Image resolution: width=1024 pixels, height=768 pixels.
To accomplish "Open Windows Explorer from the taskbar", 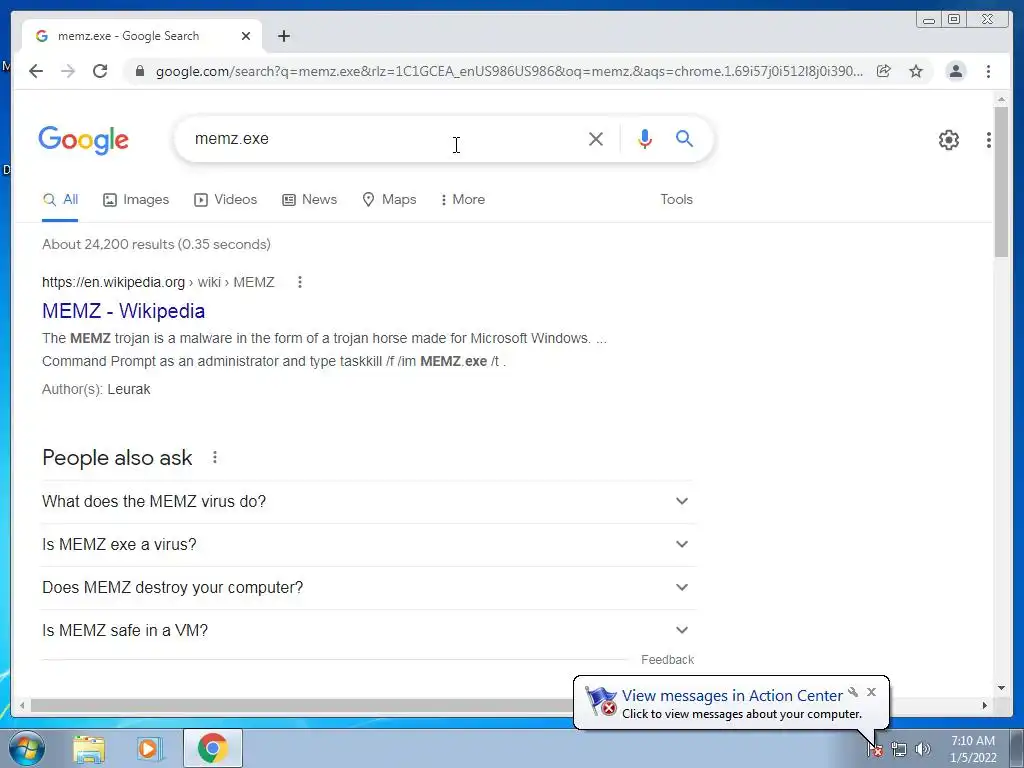I will point(89,748).
